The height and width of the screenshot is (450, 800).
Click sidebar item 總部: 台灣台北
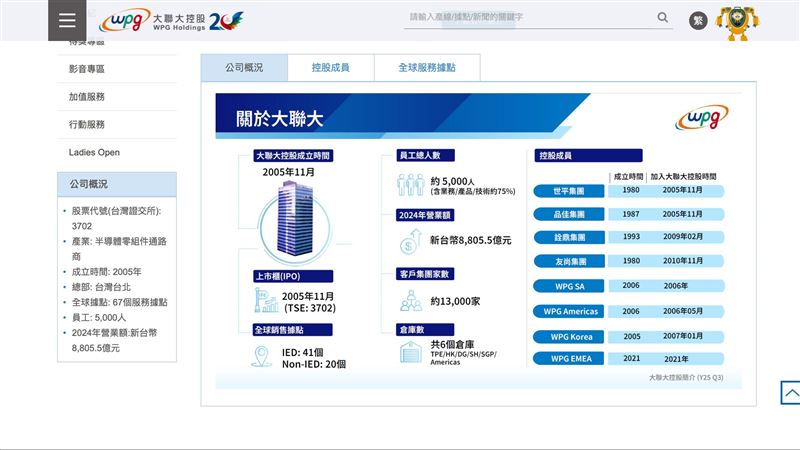(x=101, y=287)
